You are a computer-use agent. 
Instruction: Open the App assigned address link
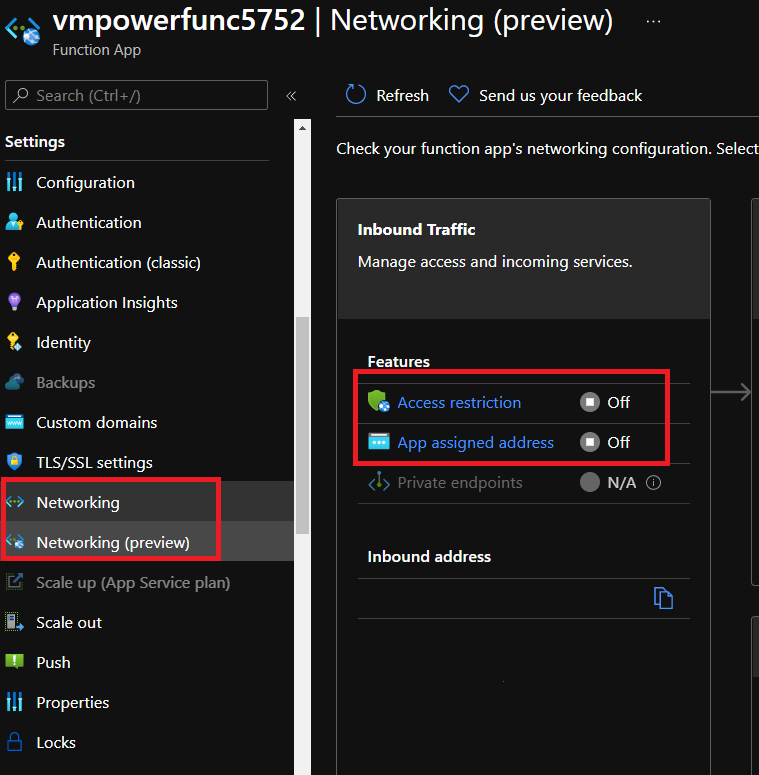point(475,443)
